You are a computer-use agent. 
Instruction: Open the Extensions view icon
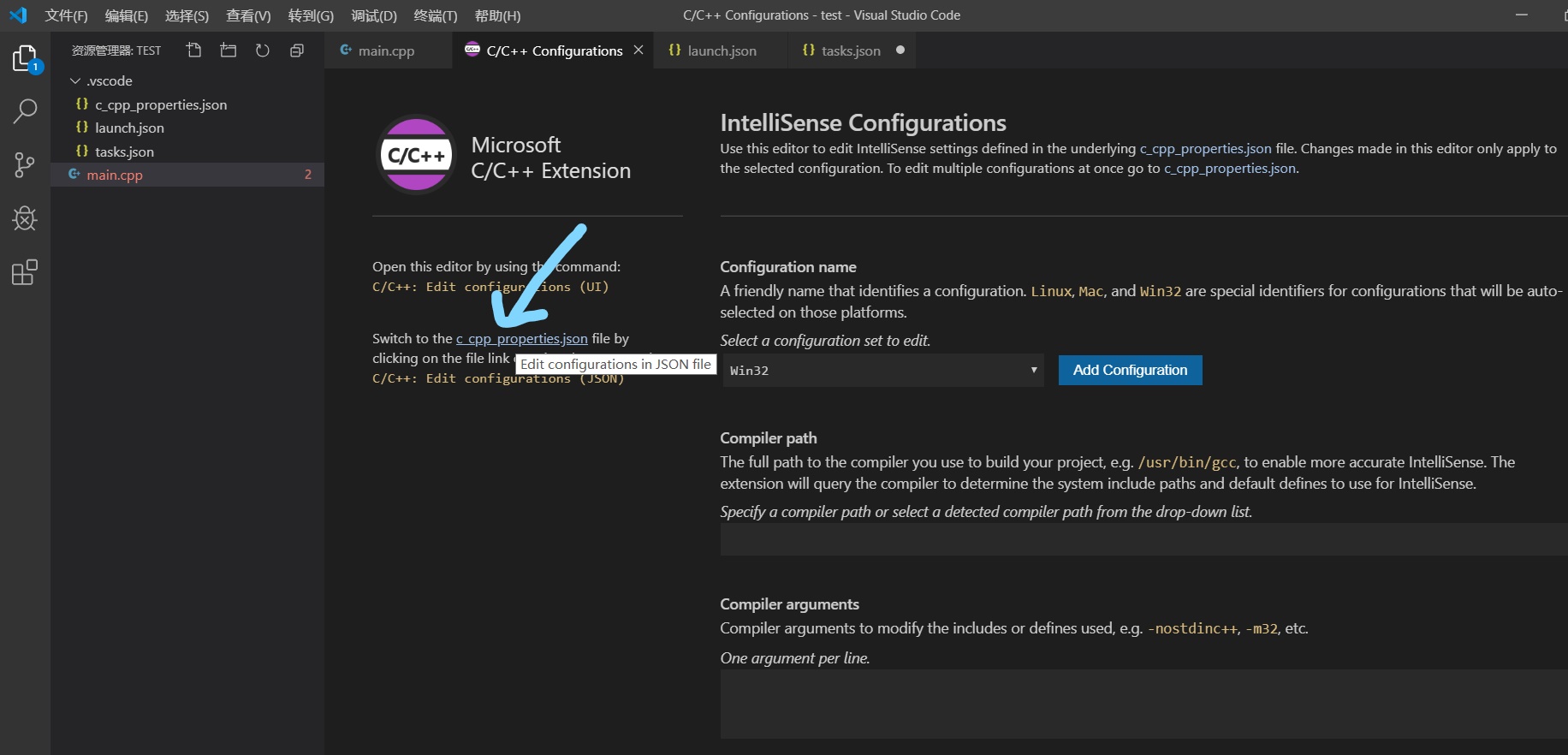[25, 273]
